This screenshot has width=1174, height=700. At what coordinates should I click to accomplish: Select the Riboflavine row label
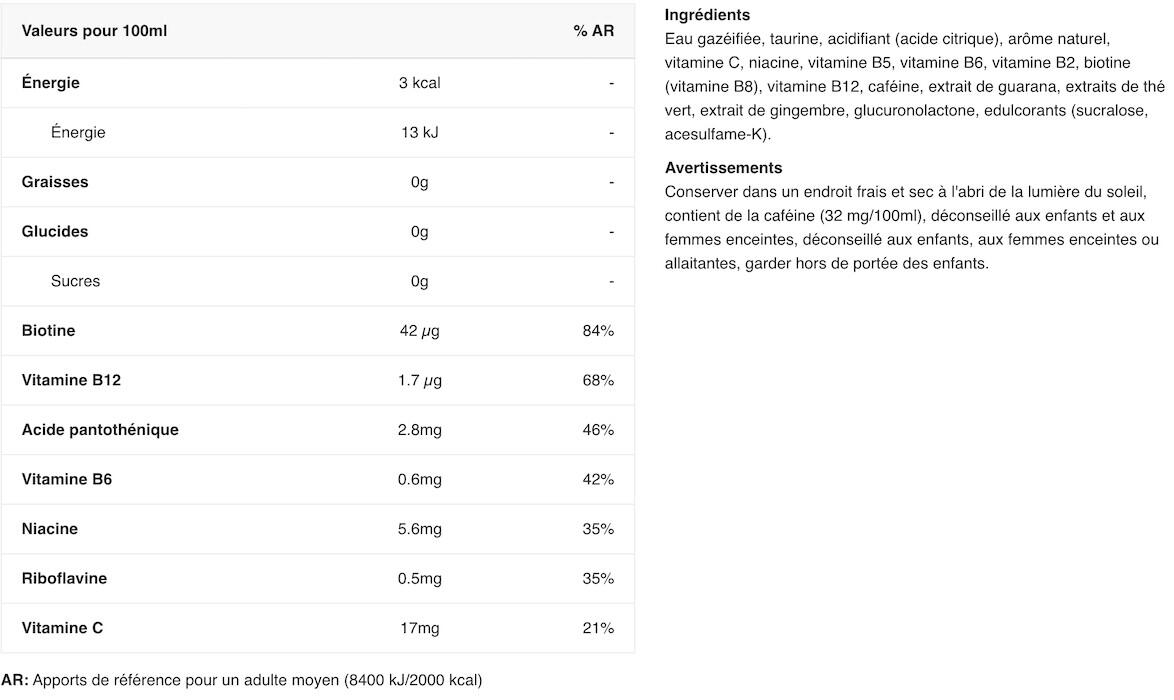click(64, 578)
